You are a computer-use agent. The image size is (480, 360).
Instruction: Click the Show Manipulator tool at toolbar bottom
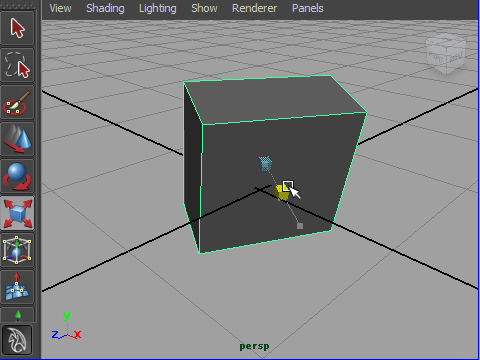[17, 315]
